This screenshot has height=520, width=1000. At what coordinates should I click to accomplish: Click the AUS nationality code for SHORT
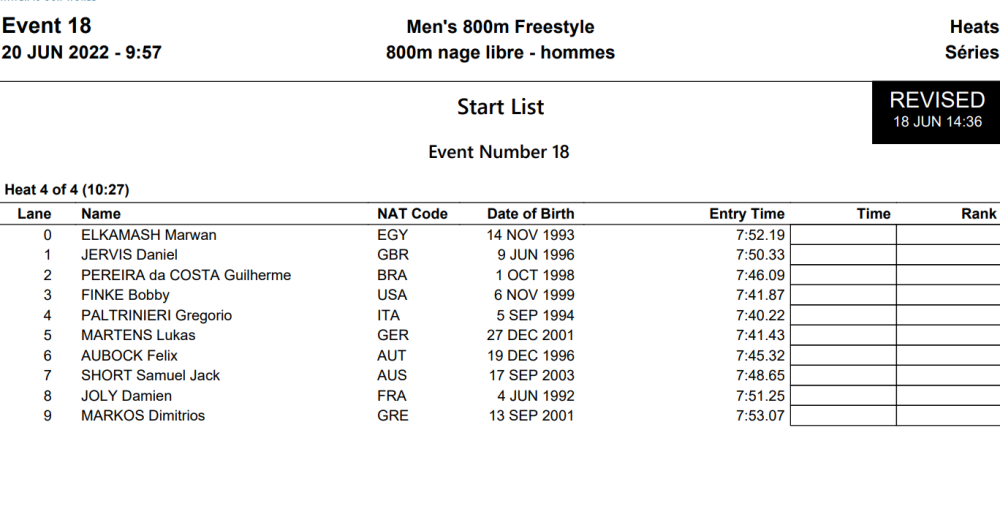(x=392, y=375)
